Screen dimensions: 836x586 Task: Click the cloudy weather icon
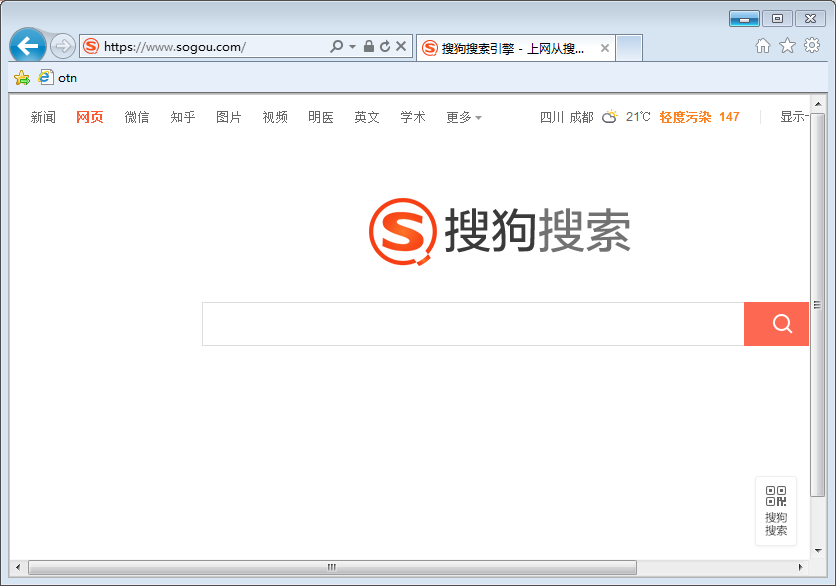[x=609, y=117]
